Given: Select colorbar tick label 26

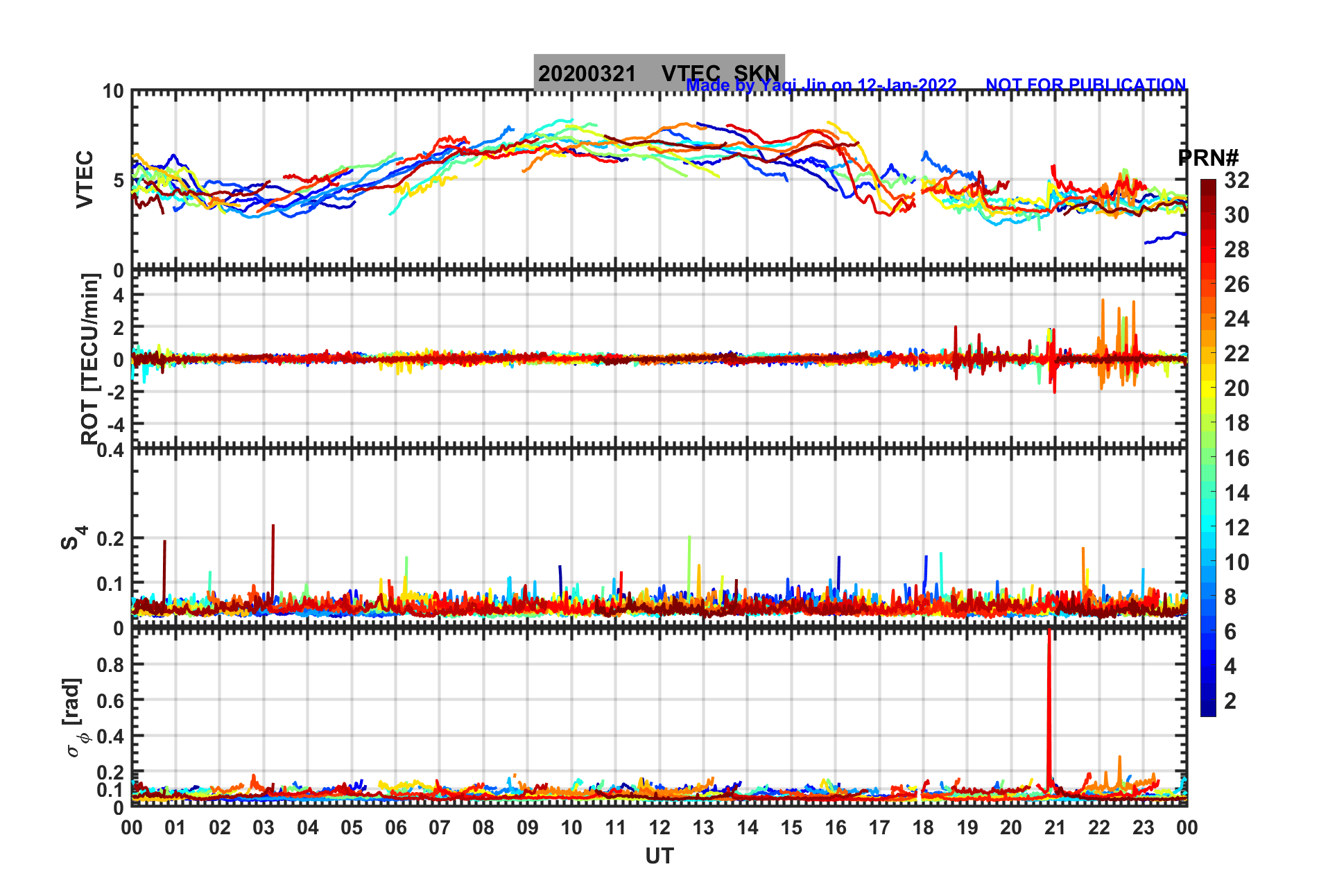Looking at the screenshot, I should tap(1236, 284).
